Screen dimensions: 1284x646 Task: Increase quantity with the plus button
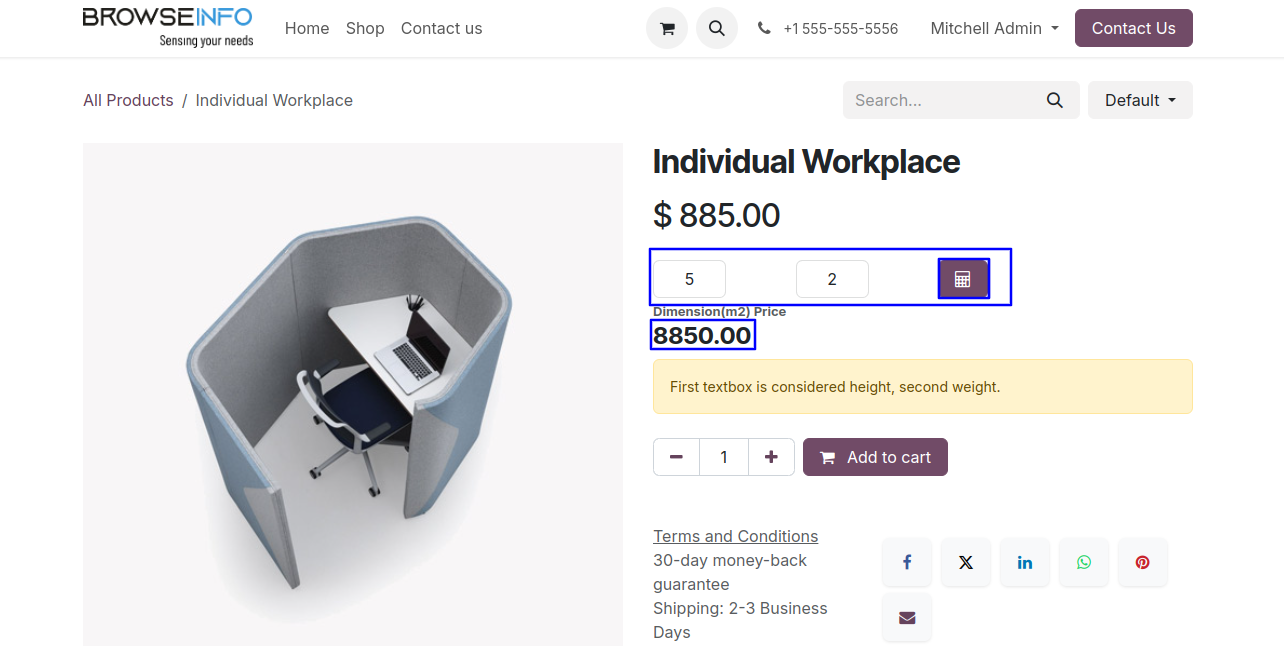pyautogui.click(x=771, y=457)
